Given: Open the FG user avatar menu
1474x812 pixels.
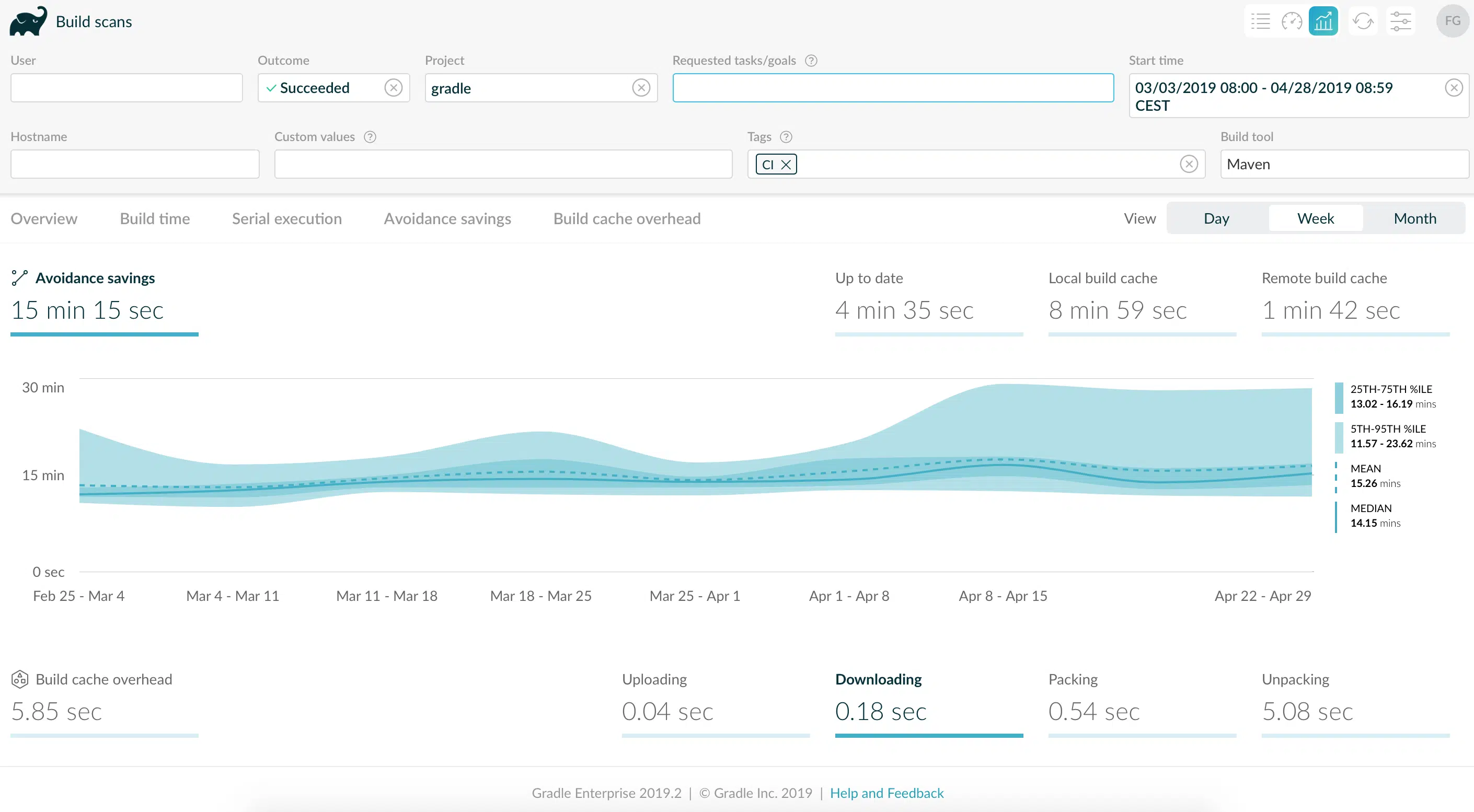Looking at the screenshot, I should coord(1452,22).
